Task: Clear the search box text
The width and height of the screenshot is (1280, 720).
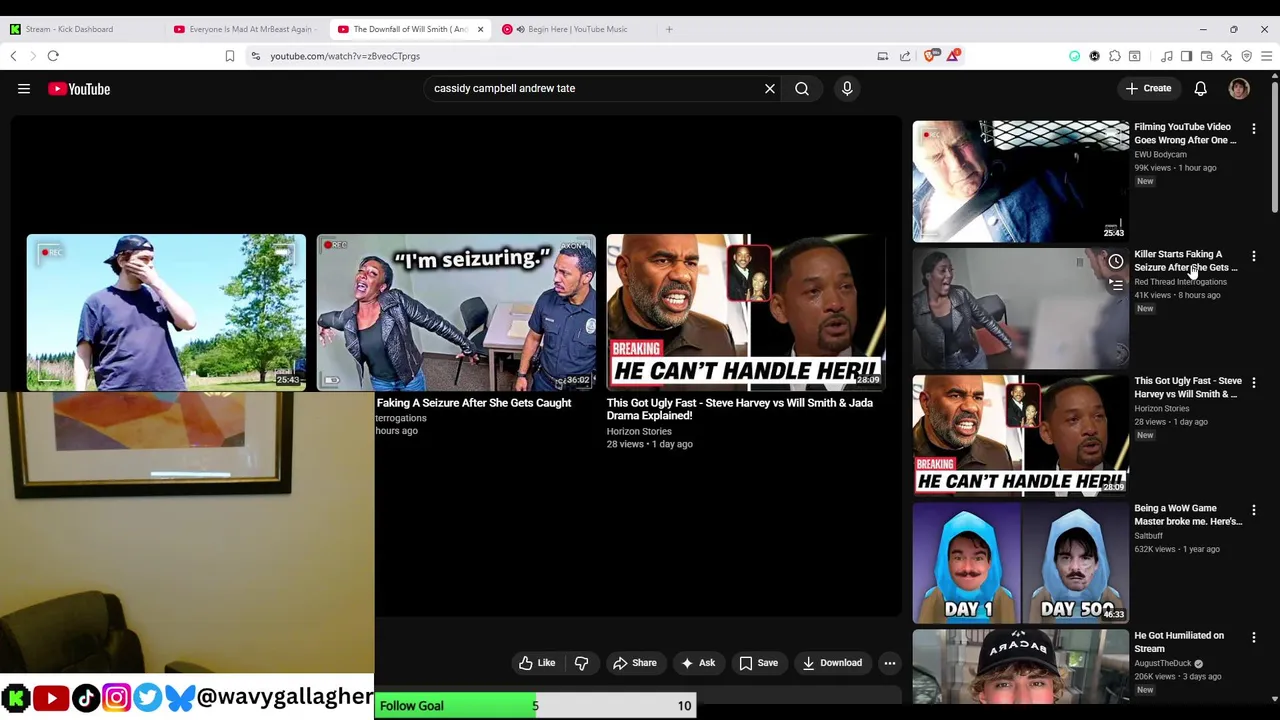Action: click(x=770, y=88)
